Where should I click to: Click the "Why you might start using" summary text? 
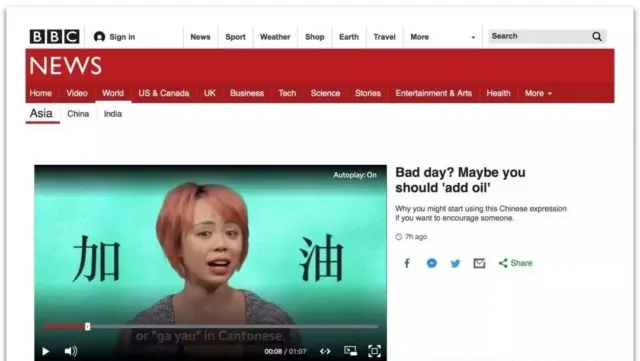[481, 213]
